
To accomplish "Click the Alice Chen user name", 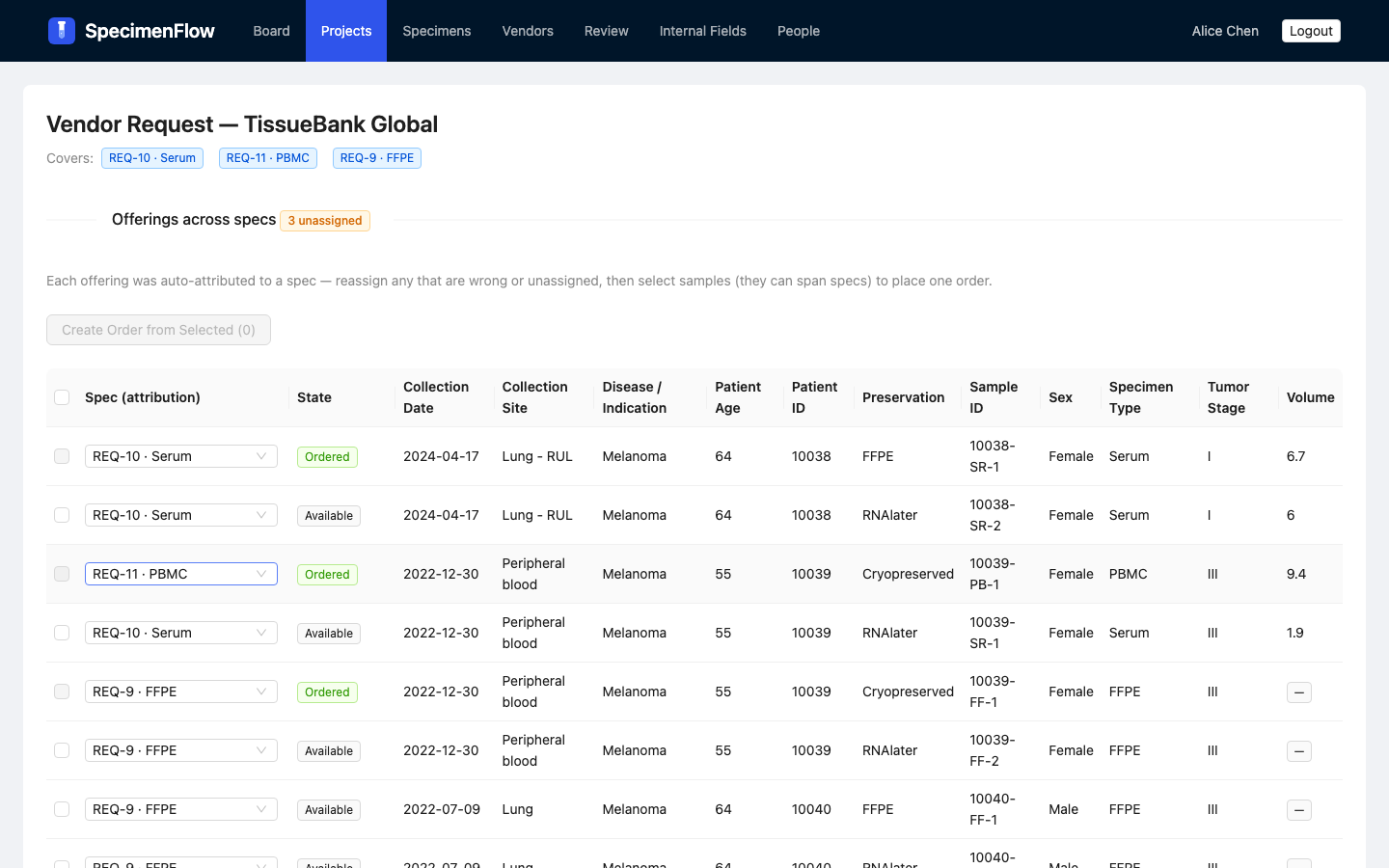I will click(1225, 31).
